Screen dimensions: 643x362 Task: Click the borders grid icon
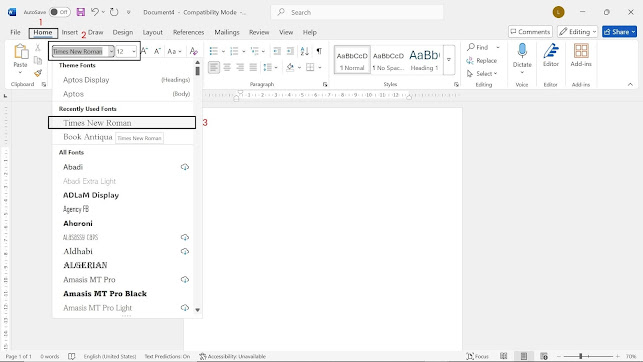[310, 67]
